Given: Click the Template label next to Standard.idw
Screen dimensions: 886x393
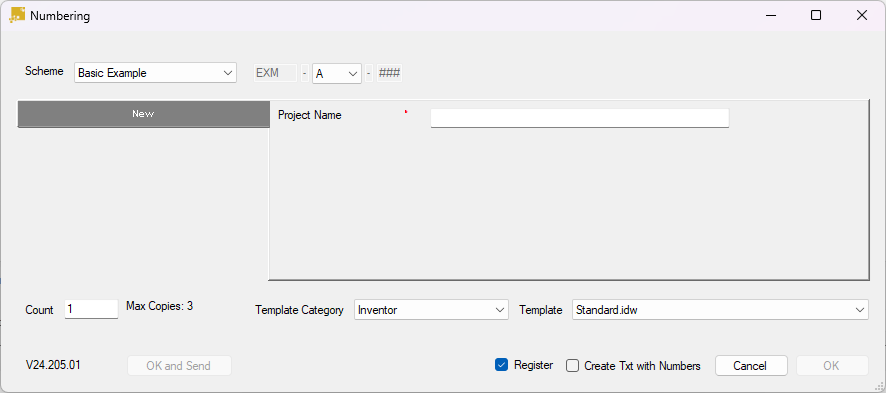Looking at the screenshot, I should click(541, 309).
